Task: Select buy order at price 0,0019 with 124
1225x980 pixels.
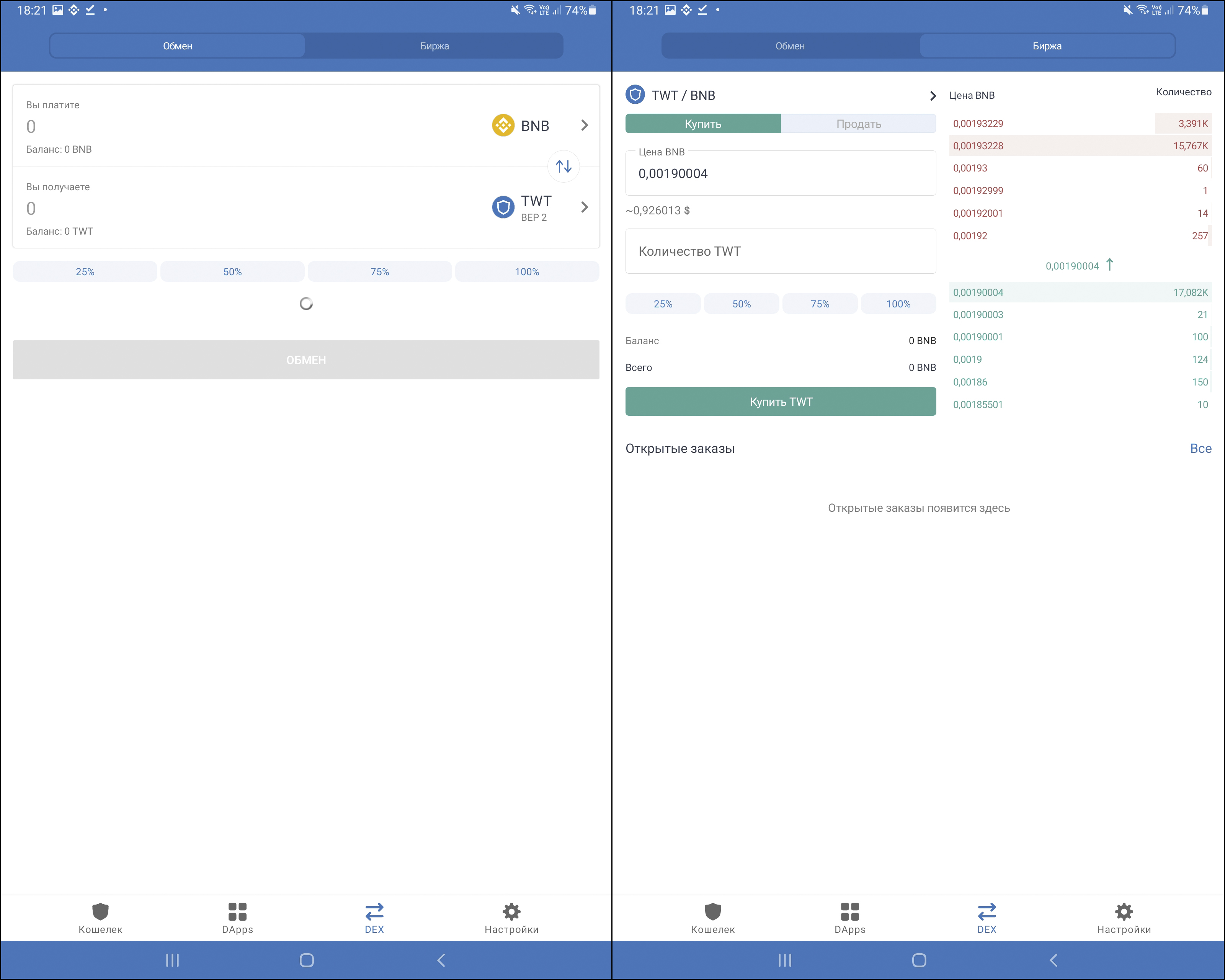Action: click(x=1081, y=359)
